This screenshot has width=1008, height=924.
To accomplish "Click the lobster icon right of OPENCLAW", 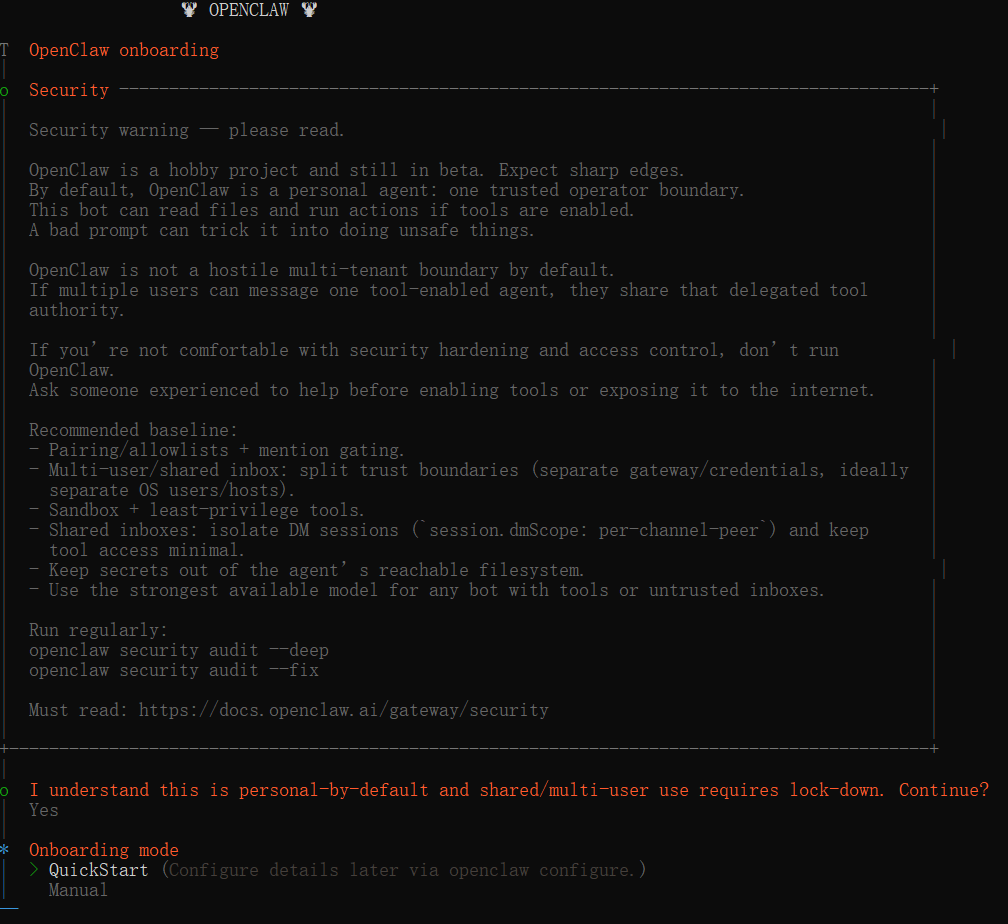I will pos(309,10).
